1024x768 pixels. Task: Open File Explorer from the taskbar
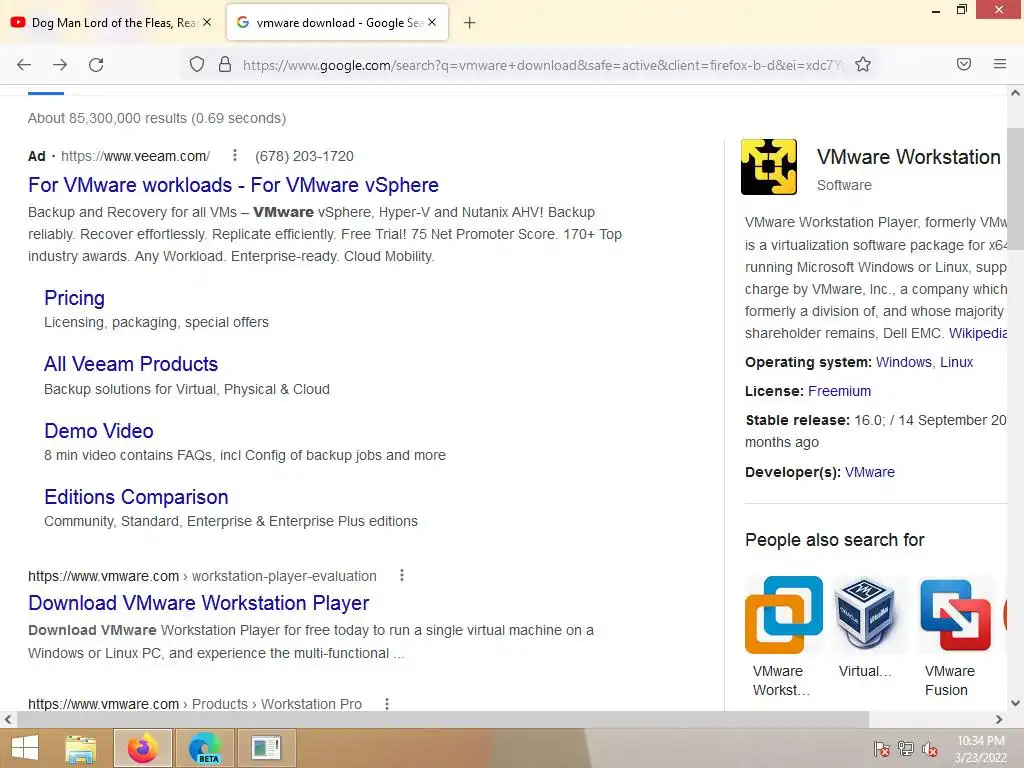click(x=80, y=748)
